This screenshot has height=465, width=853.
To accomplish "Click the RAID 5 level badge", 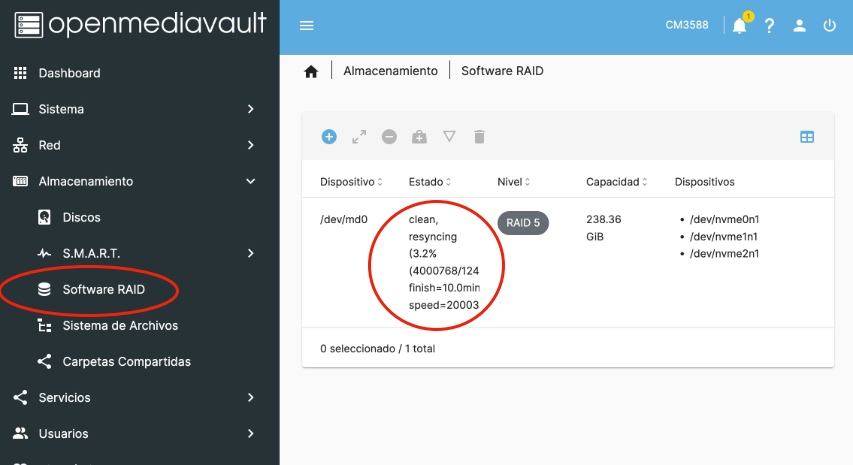I will [x=523, y=222].
